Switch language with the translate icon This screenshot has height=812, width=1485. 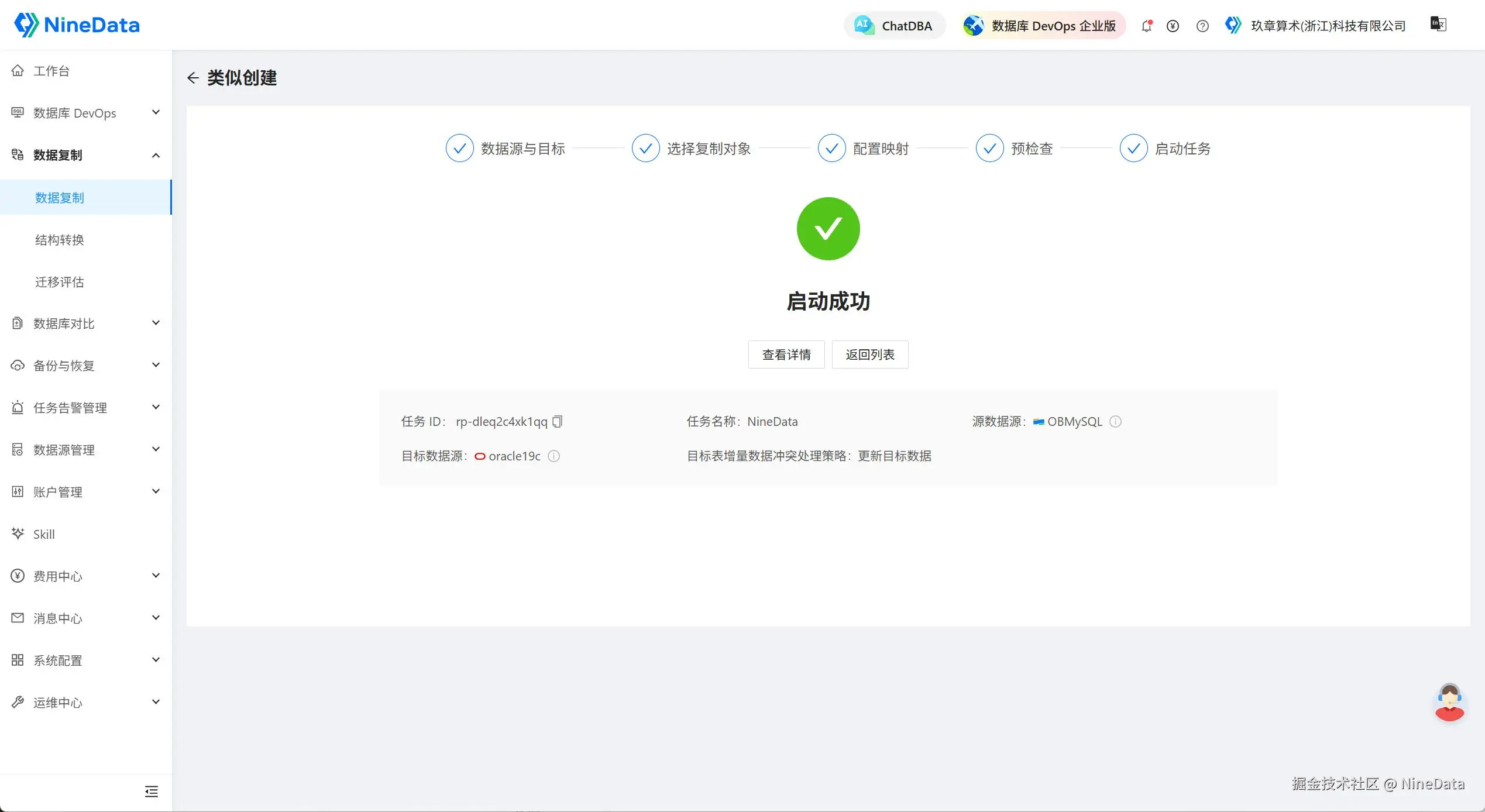(1438, 24)
